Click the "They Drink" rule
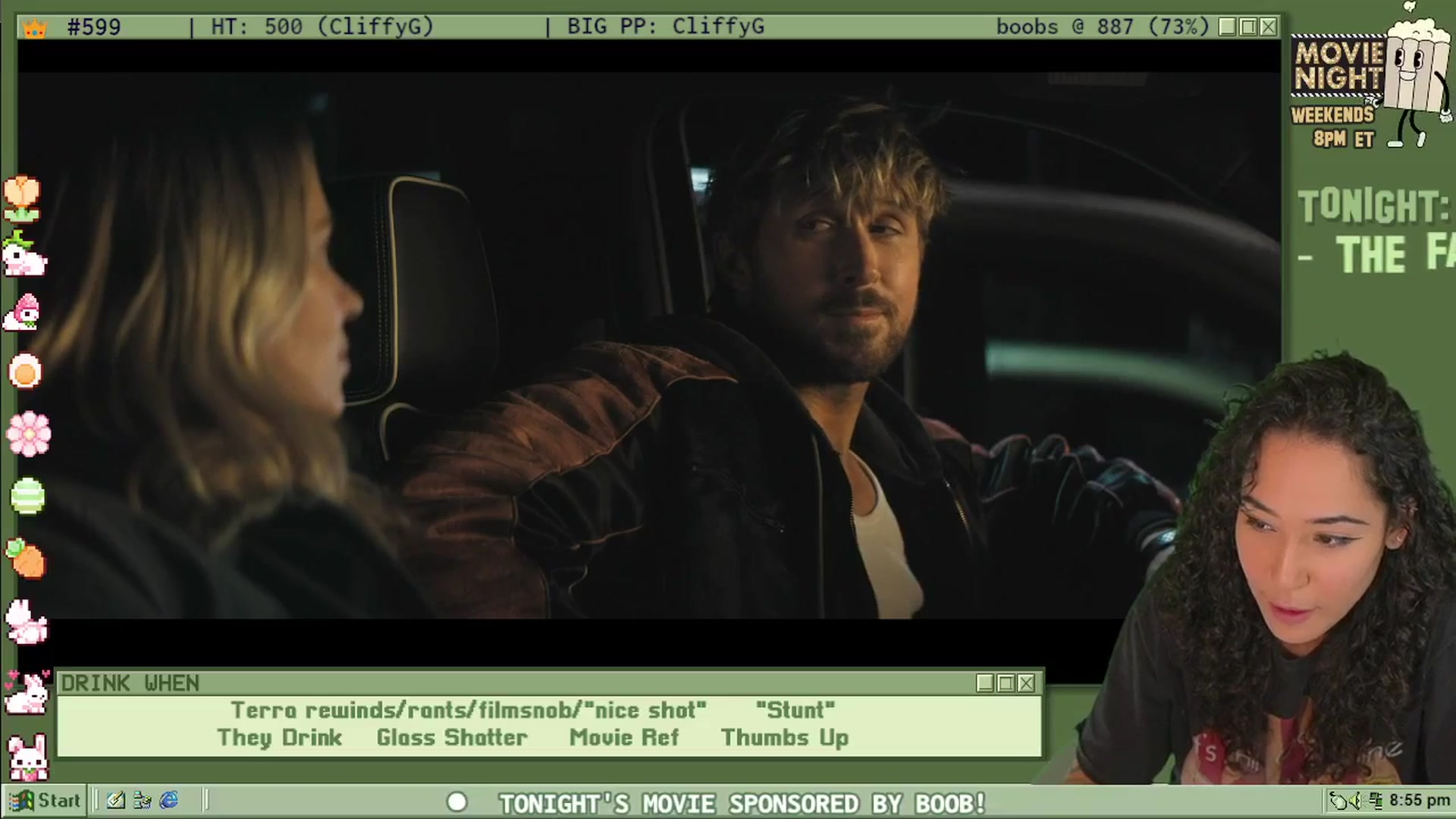This screenshot has width=1456, height=819. click(x=279, y=738)
